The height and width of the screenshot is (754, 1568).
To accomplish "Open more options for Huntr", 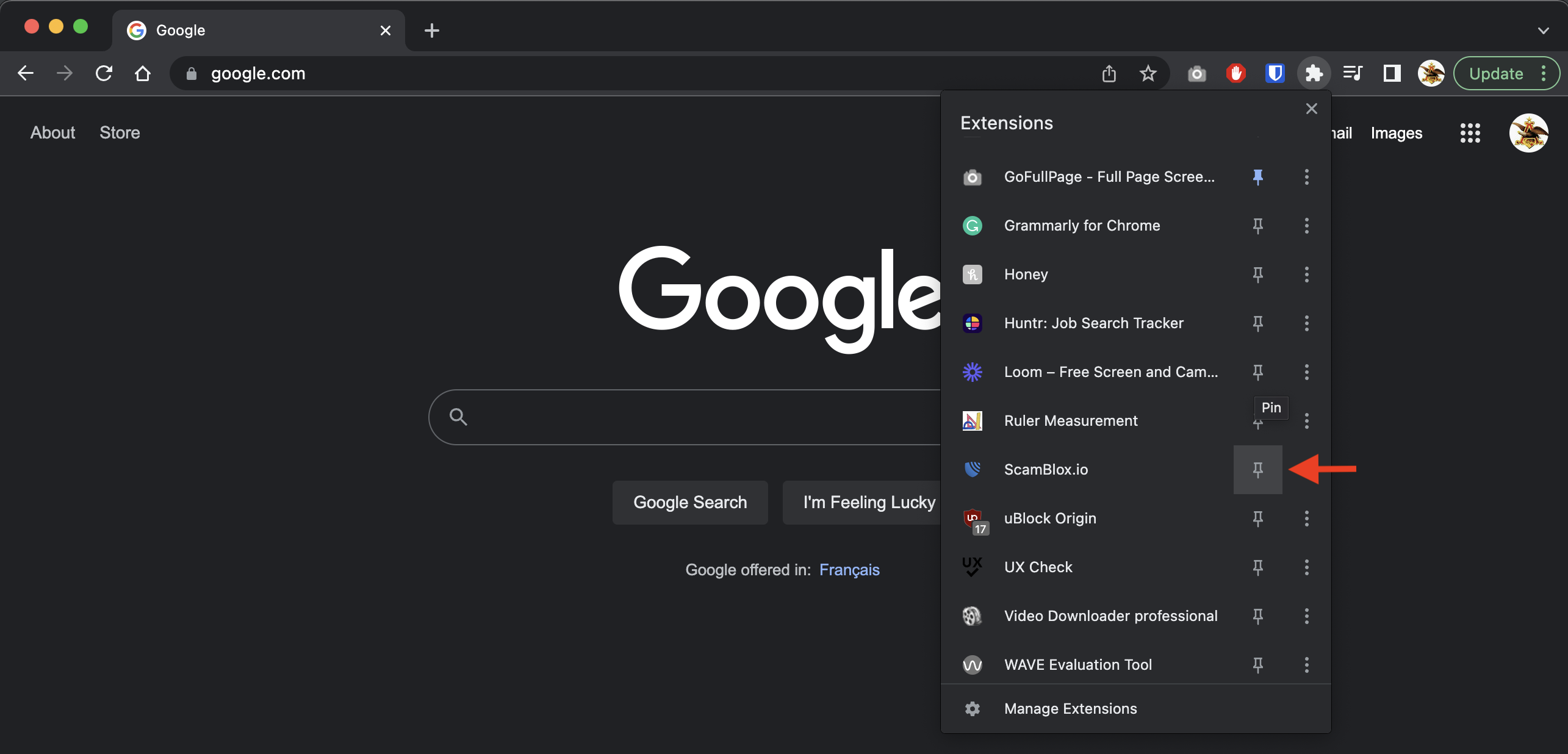I will point(1307,323).
